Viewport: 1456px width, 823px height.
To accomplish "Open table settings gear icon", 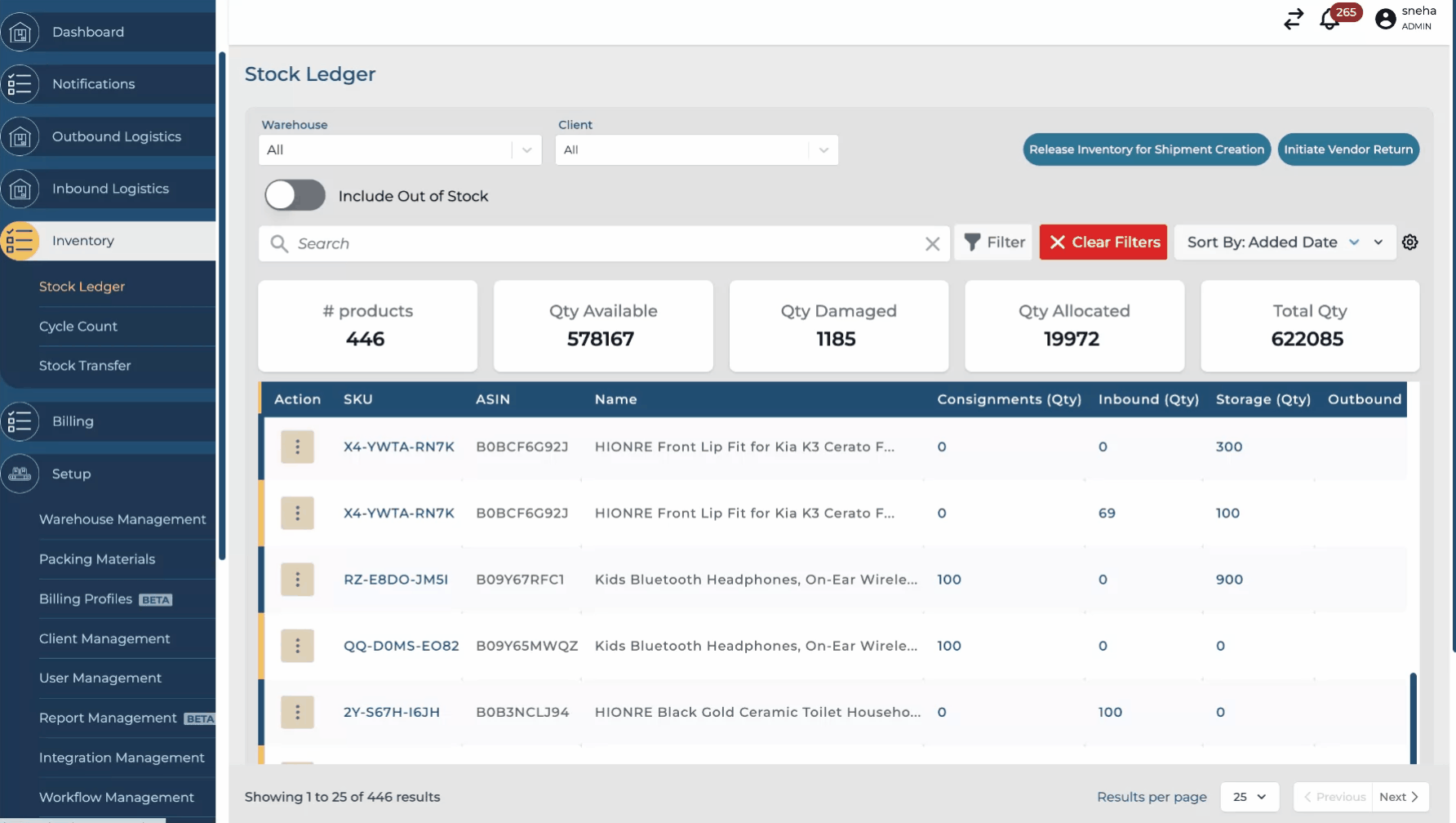I will pos(1409,242).
